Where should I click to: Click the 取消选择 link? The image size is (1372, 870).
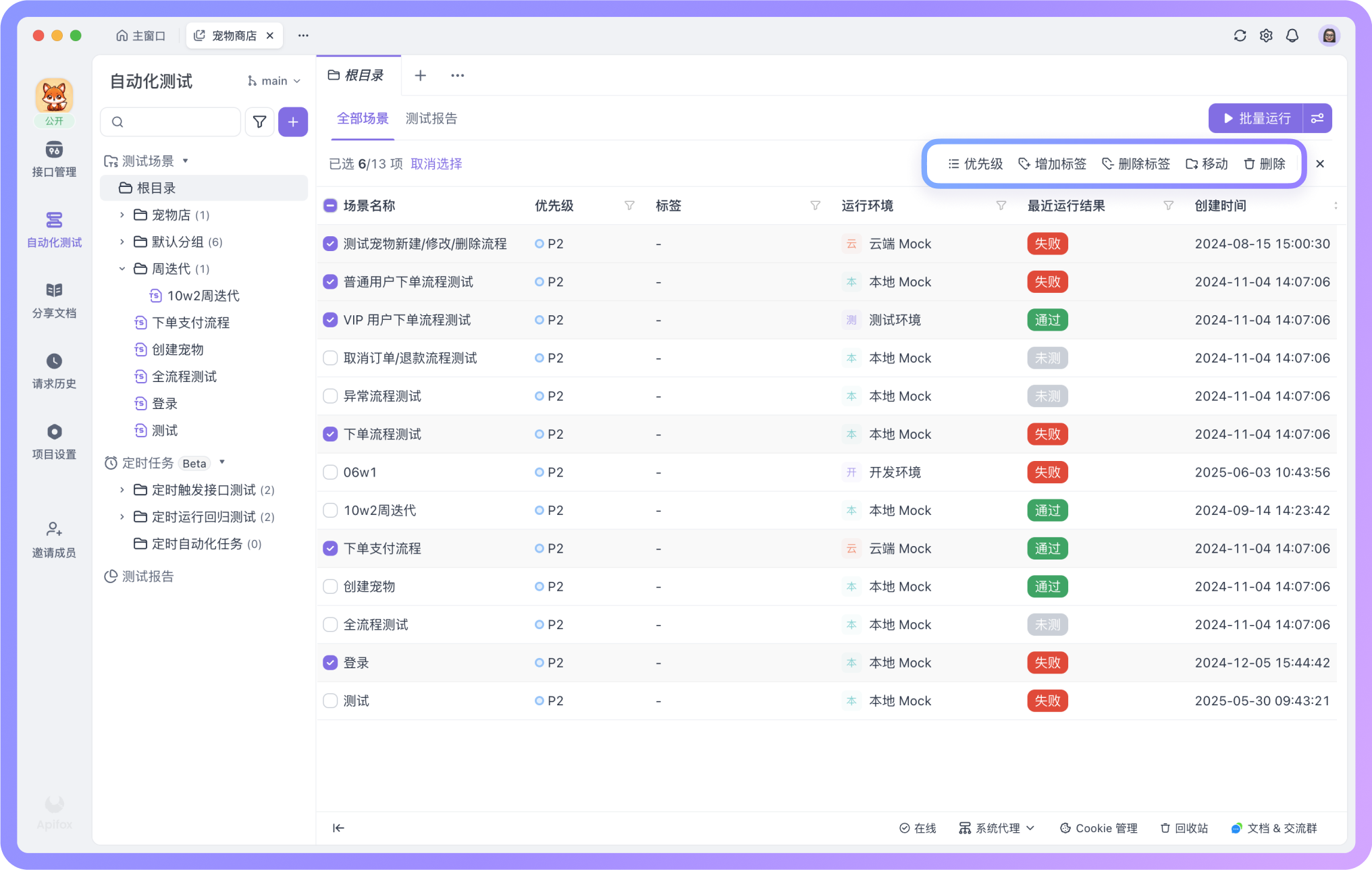coord(436,164)
